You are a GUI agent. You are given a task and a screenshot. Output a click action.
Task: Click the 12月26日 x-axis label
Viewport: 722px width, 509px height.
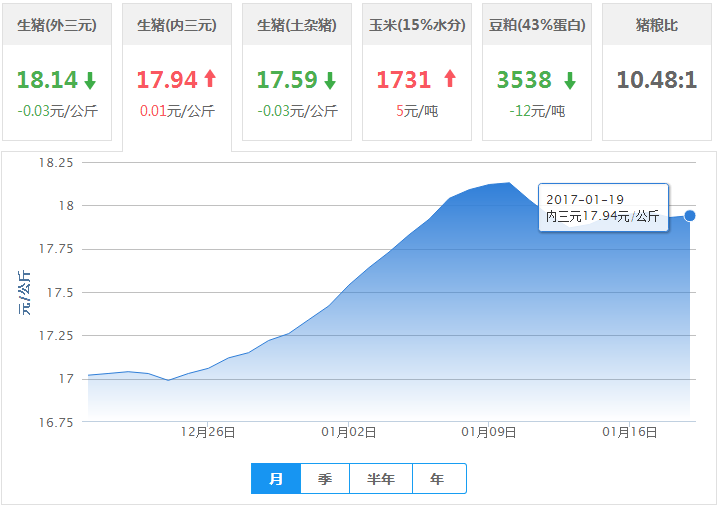pyautogui.click(x=208, y=433)
